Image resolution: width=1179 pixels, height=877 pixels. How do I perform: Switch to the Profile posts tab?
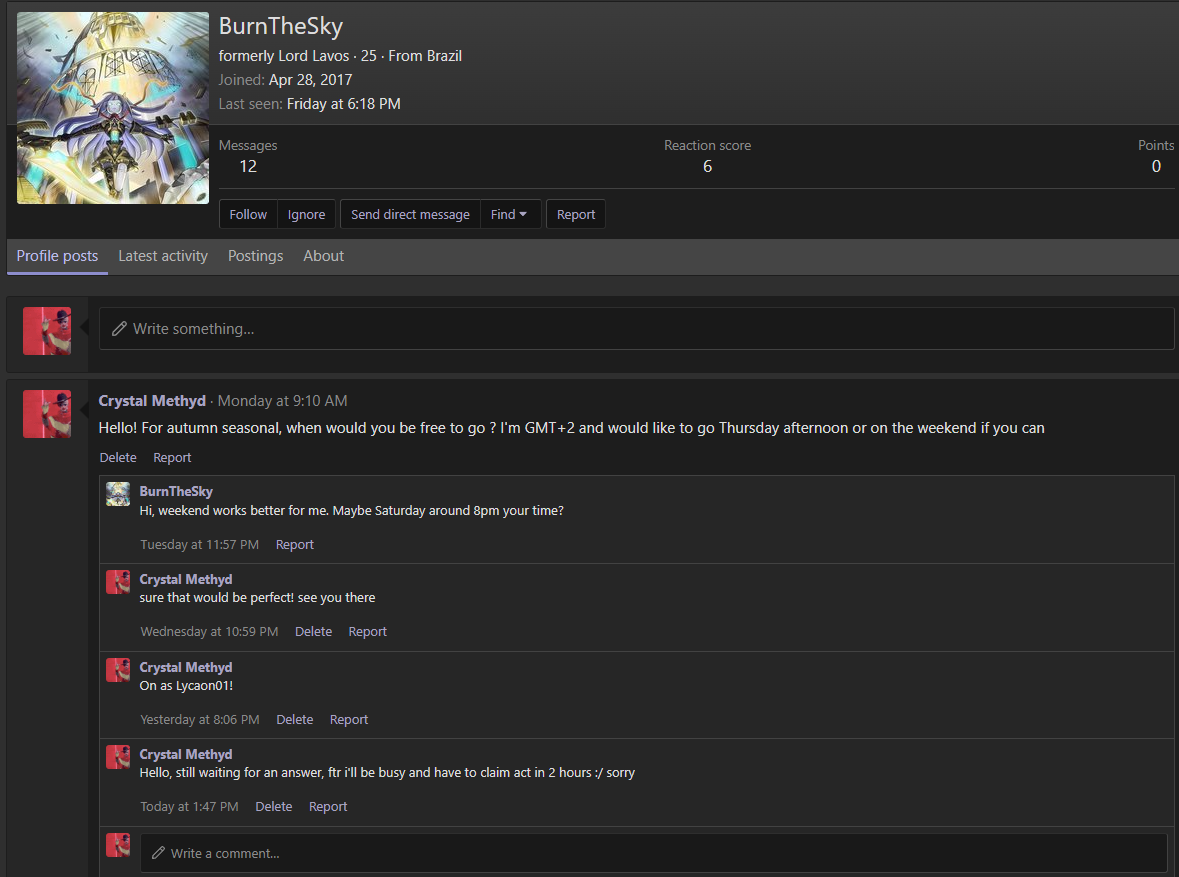coord(57,256)
